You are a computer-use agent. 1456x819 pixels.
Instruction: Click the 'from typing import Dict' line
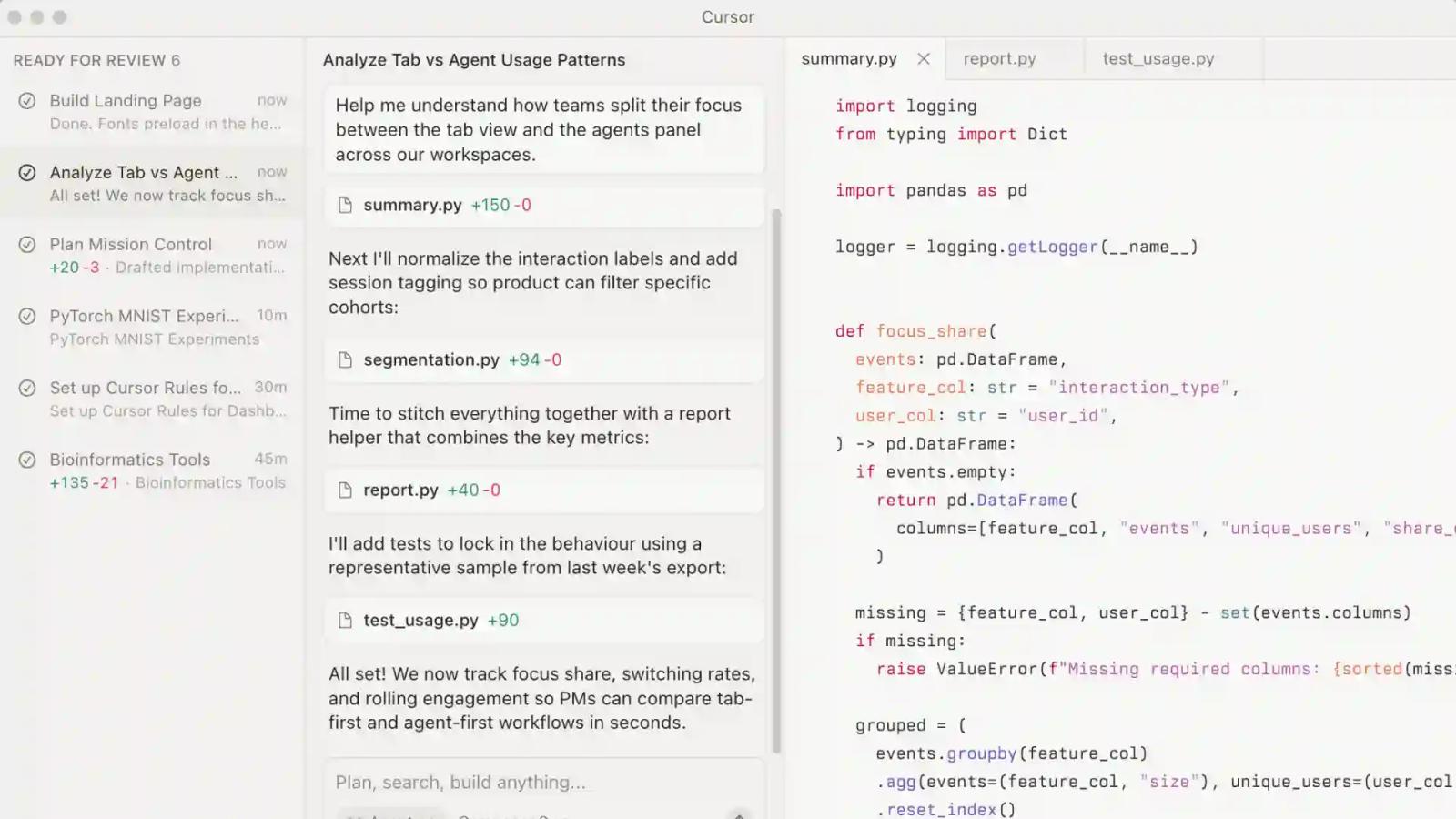(951, 135)
